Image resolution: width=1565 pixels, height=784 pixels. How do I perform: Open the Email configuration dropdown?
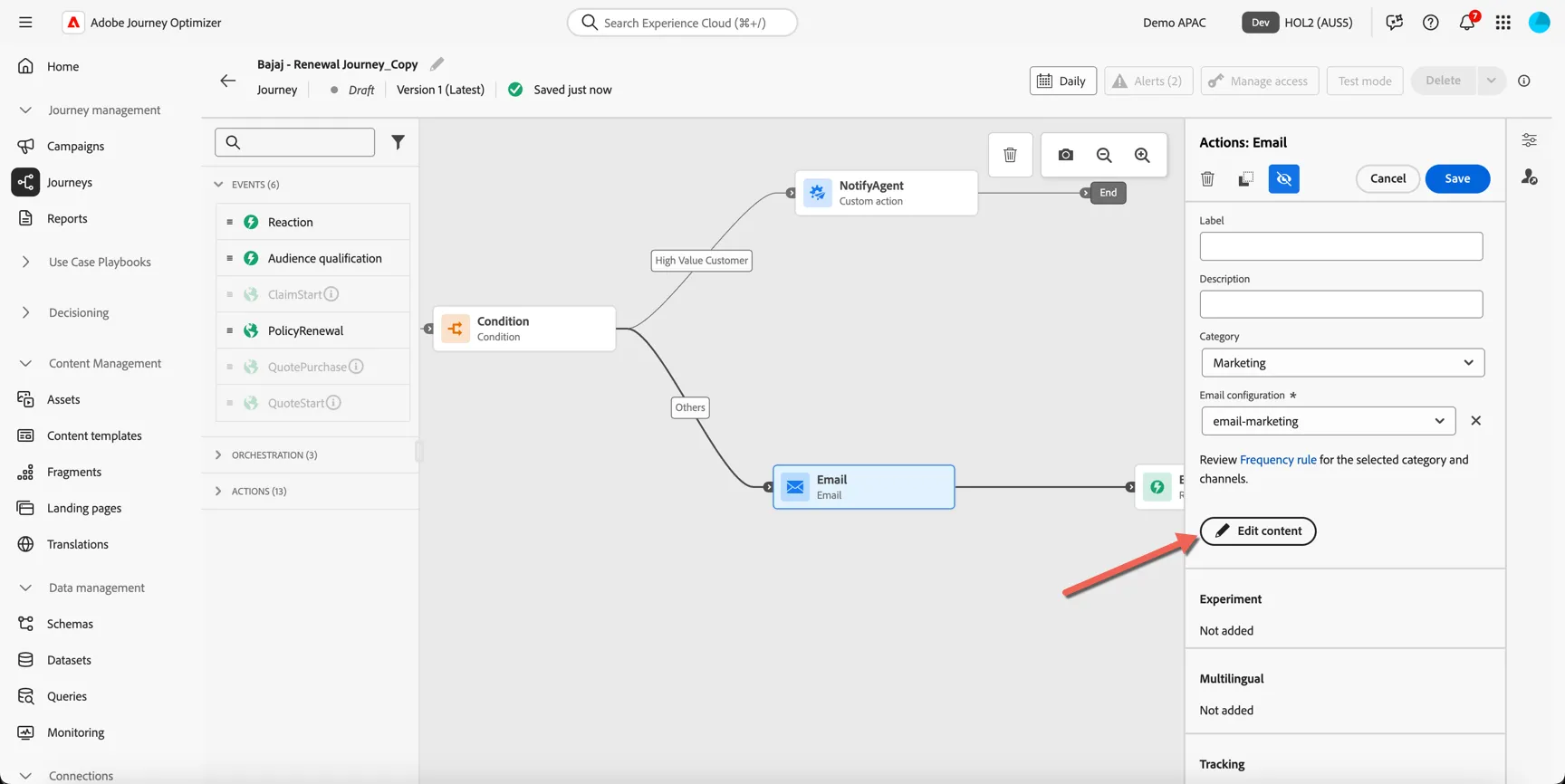click(1328, 421)
